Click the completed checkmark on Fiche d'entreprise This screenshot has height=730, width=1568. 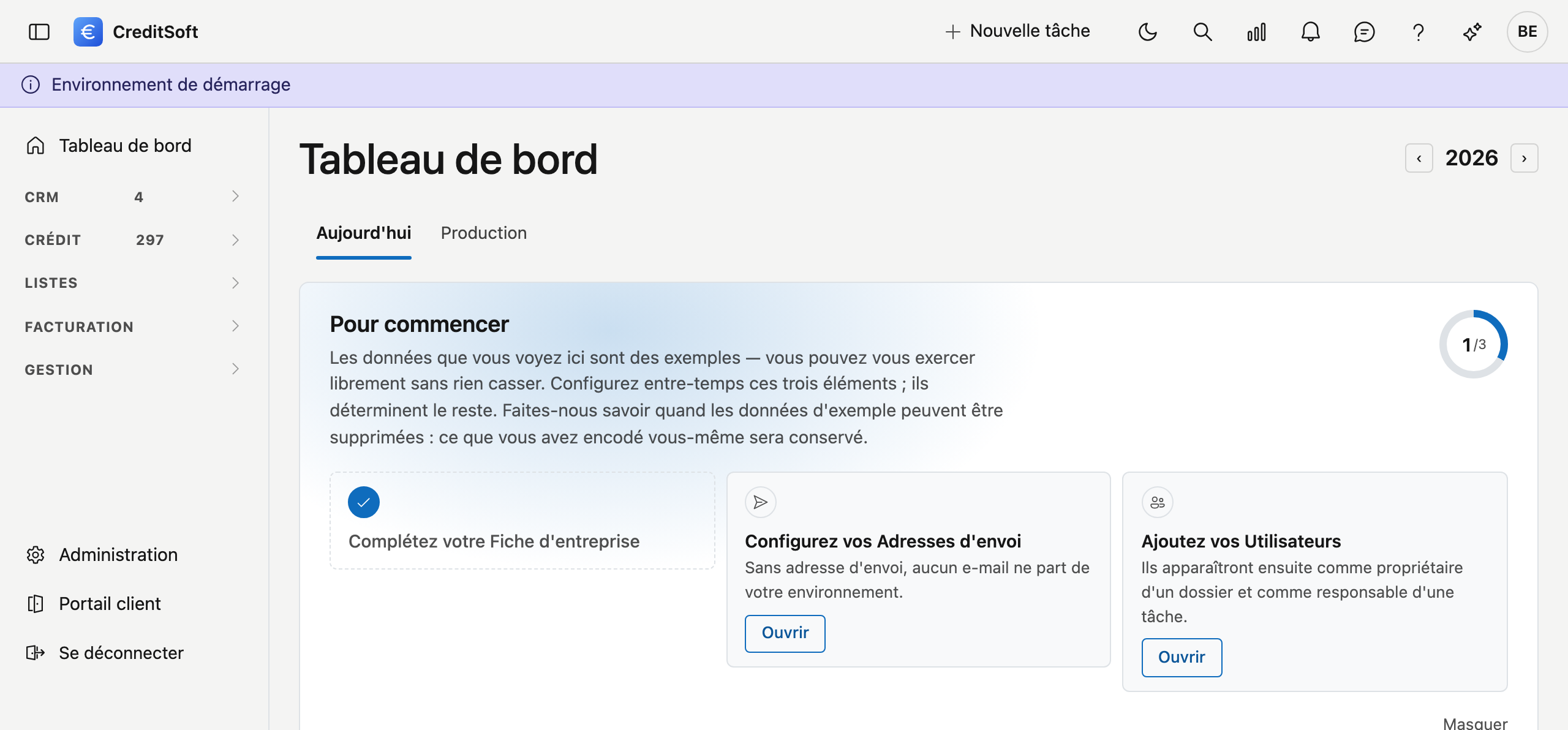tap(364, 502)
